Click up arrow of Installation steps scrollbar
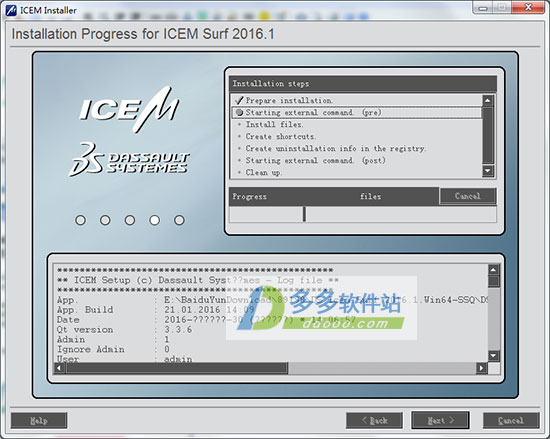This screenshot has width=550, height=439. [x=488, y=101]
